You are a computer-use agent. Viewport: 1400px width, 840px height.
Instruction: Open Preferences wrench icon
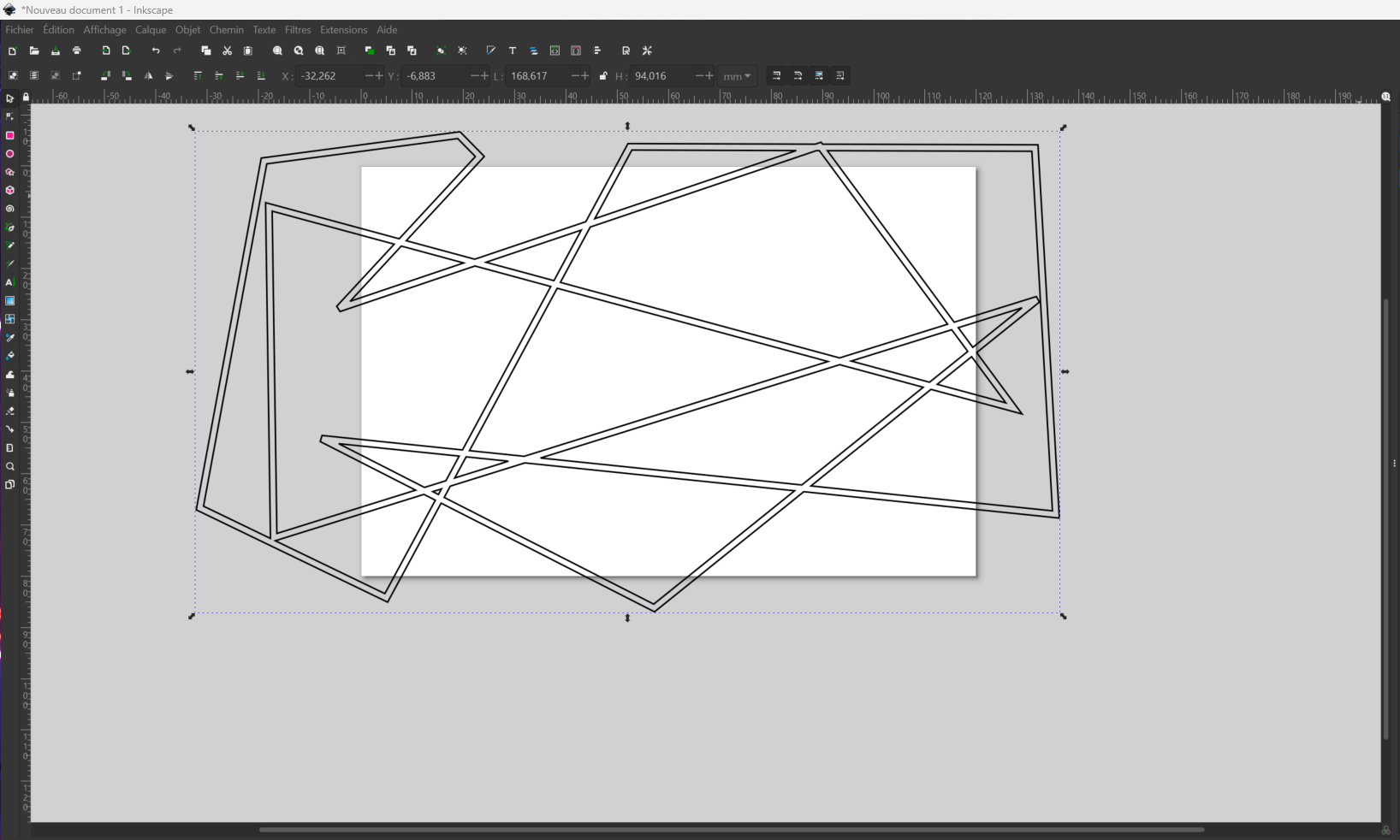[x=648, y=51]
